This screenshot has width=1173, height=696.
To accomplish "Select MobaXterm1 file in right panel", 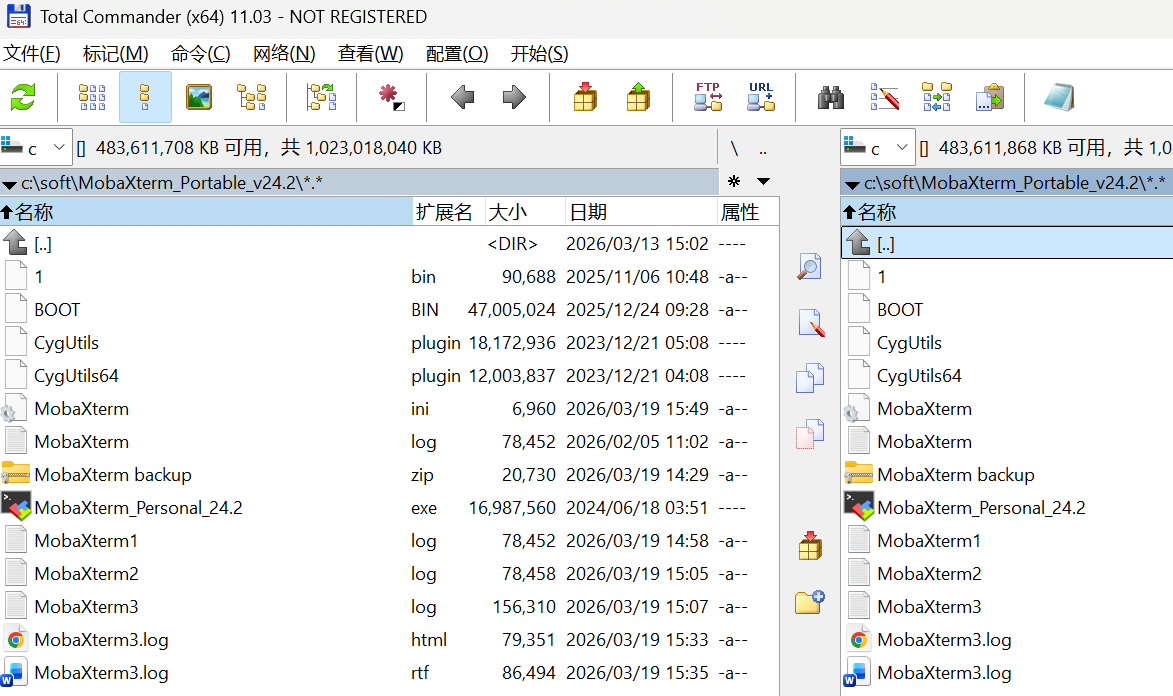I will pos(1007,540).
